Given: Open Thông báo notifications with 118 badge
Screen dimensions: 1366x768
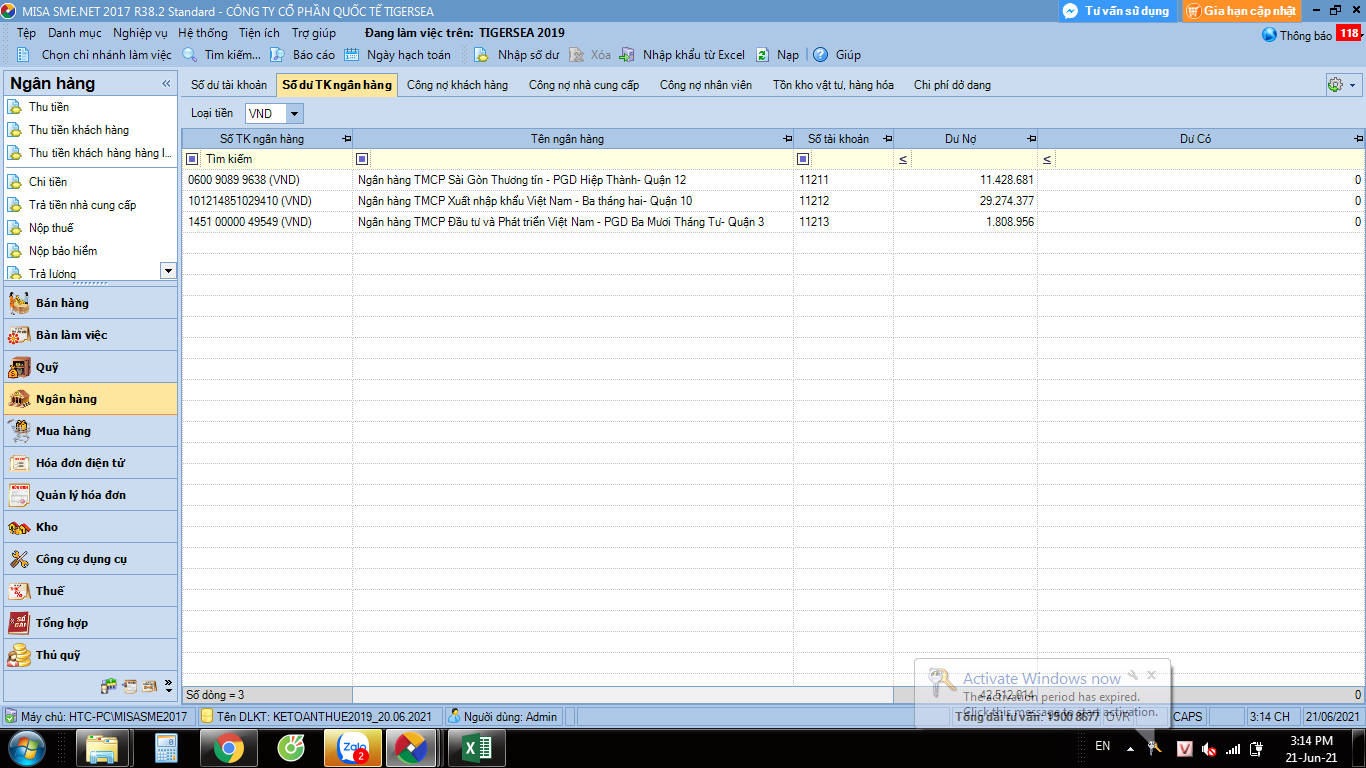Looking at the screenshot, I should point(1311,34).
